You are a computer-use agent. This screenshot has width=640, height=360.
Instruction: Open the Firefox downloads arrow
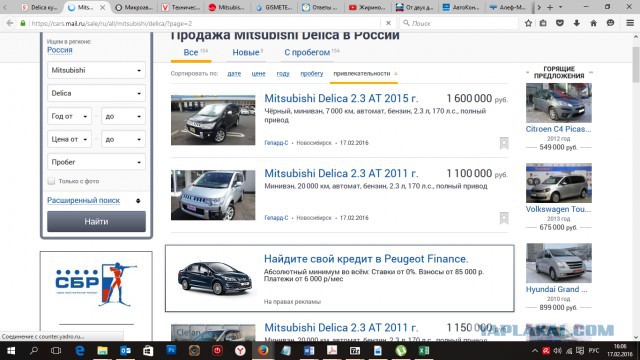tap(576, 23)
